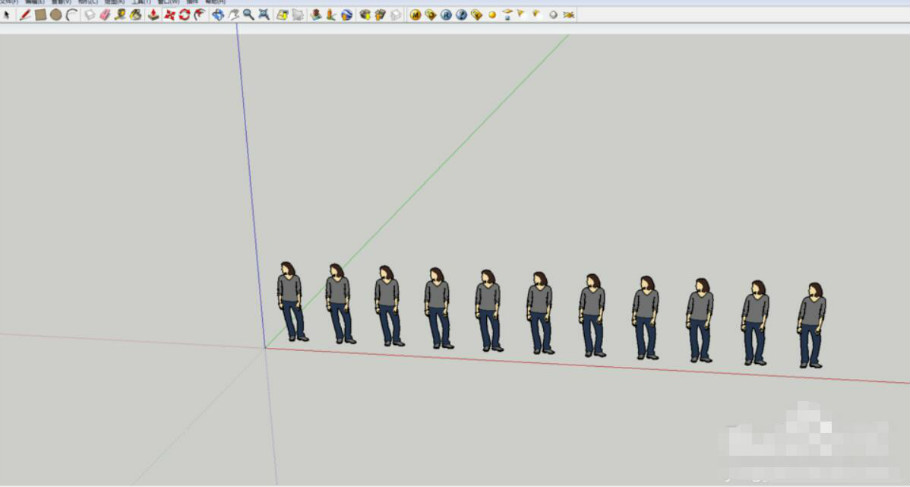Screen dimensions: 910x487
Task: Select the person figure farthest along red axis
Action: (x=811, y=325)
